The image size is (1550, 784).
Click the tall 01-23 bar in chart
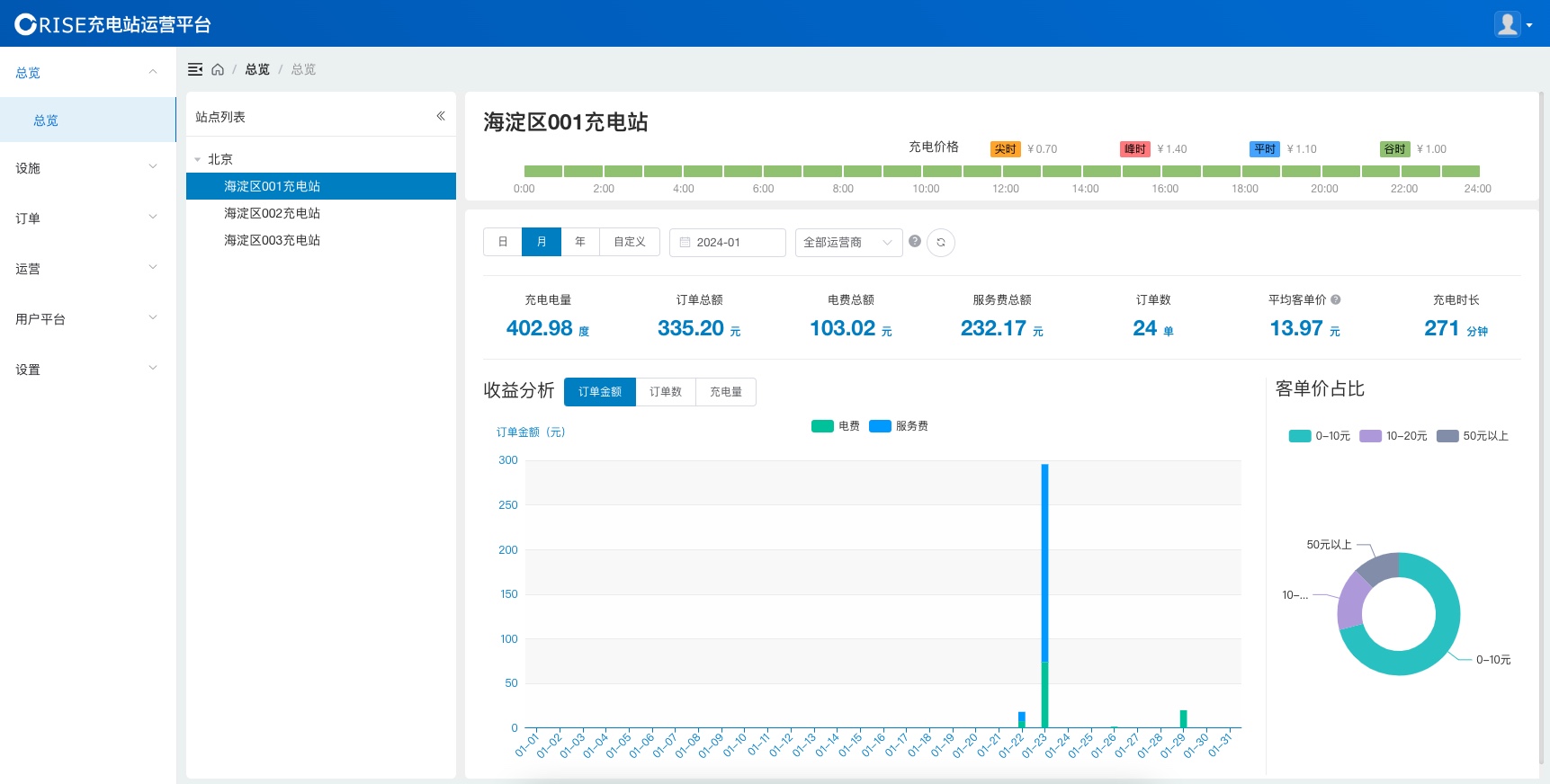[x=1044, y=595]
